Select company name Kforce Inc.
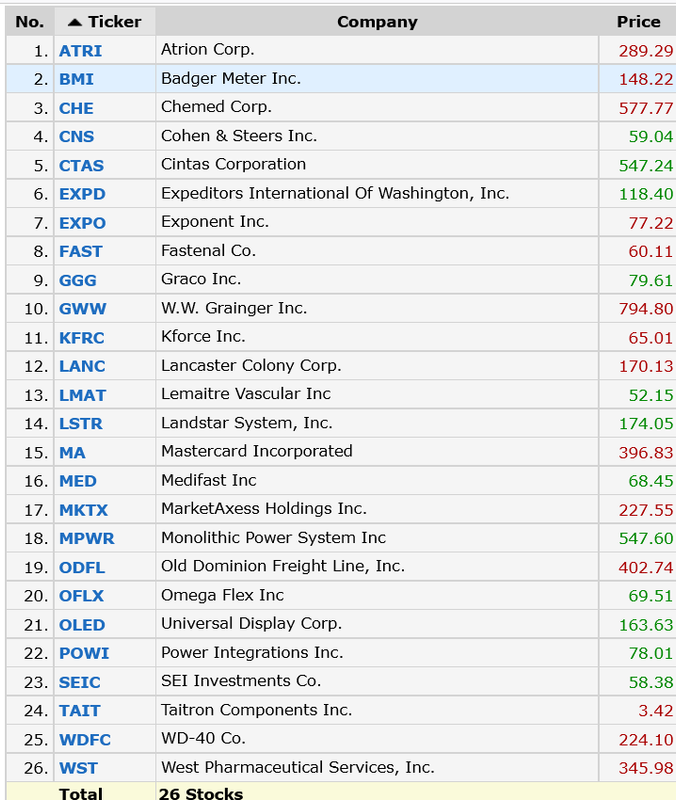This screenshot has height=800, width=676. 203,337
